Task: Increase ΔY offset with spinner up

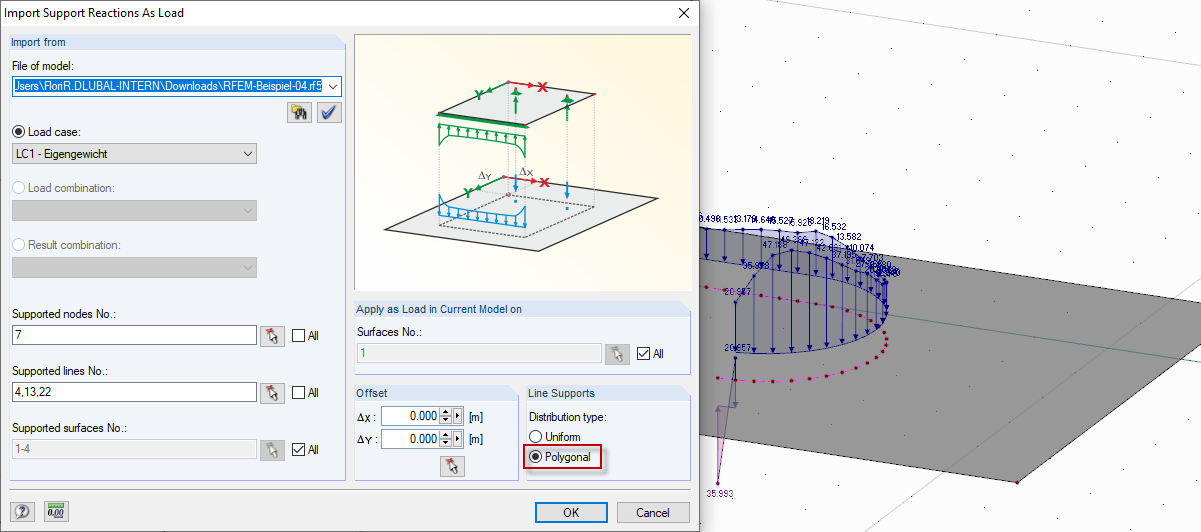Action: coord(447,434)
